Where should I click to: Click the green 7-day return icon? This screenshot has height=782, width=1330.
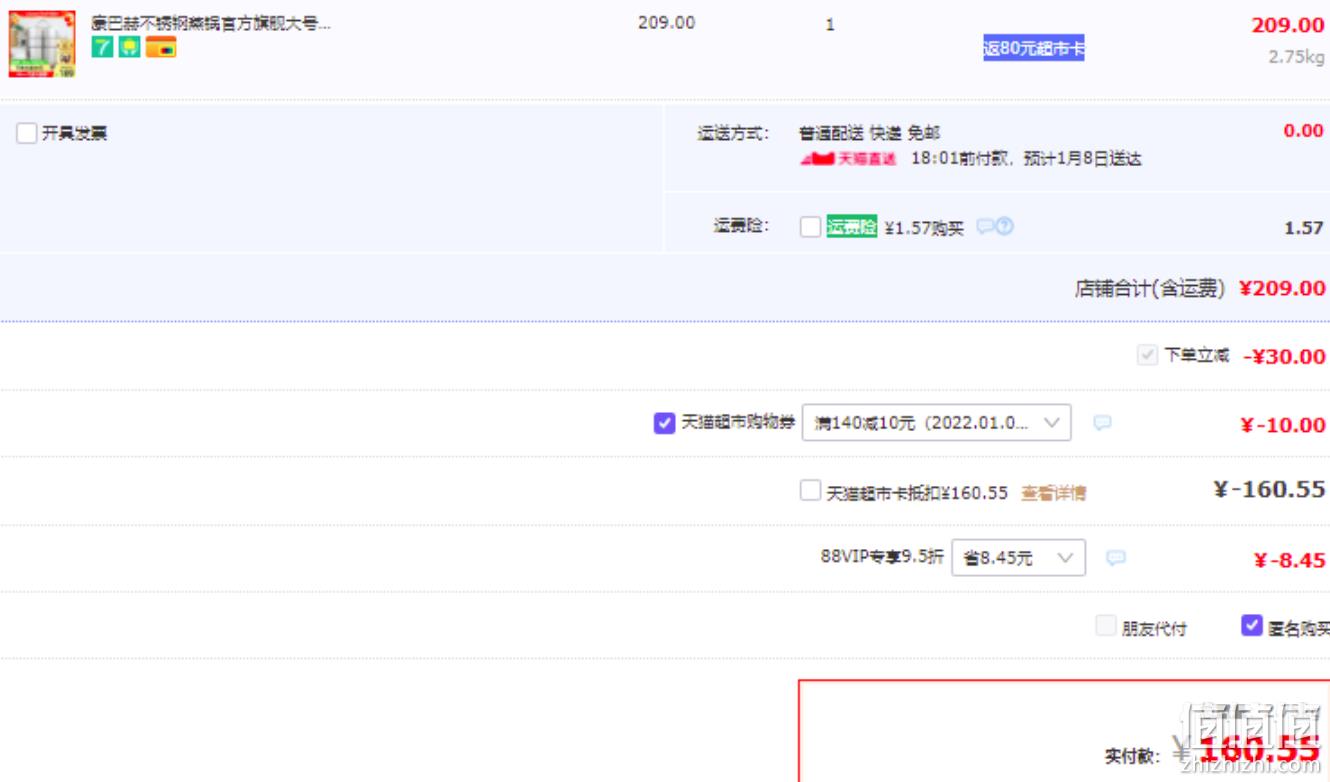pyautogui.click(x=102, y=47)
